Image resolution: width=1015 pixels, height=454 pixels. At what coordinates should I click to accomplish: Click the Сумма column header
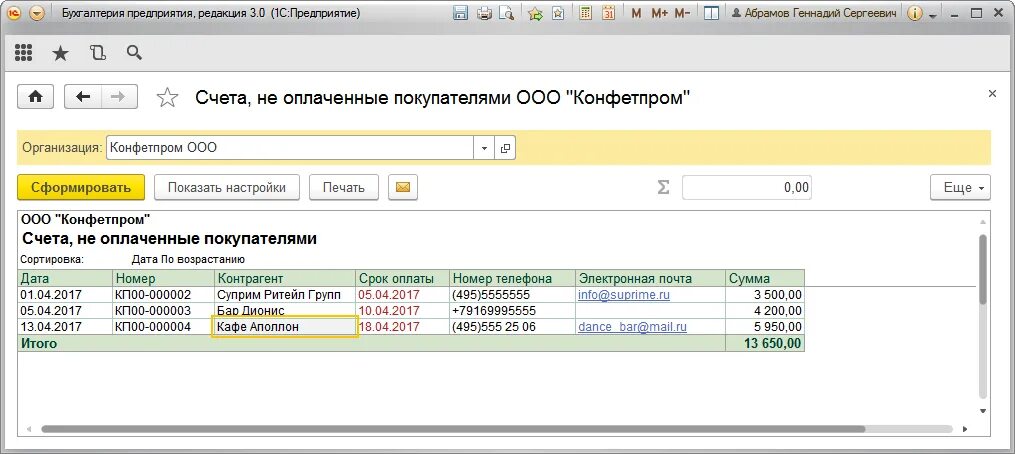point(765,278)
